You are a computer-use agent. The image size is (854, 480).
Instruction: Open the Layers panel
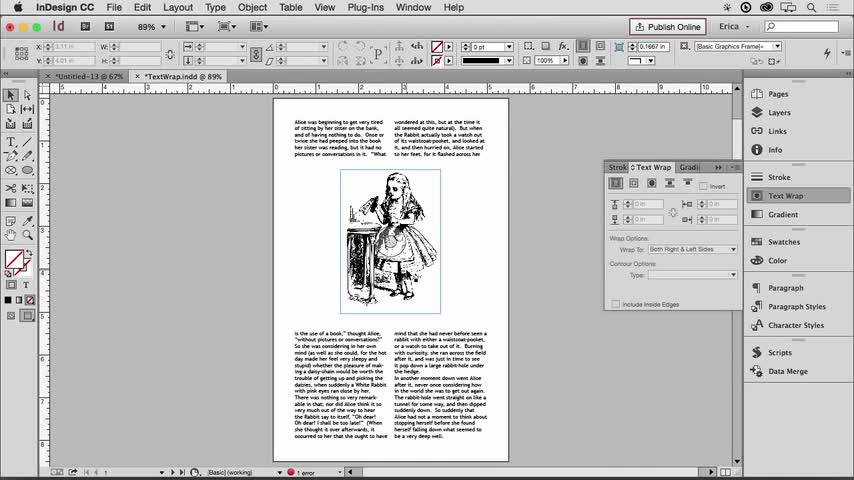pyautogui.click(x=778, y=113)
